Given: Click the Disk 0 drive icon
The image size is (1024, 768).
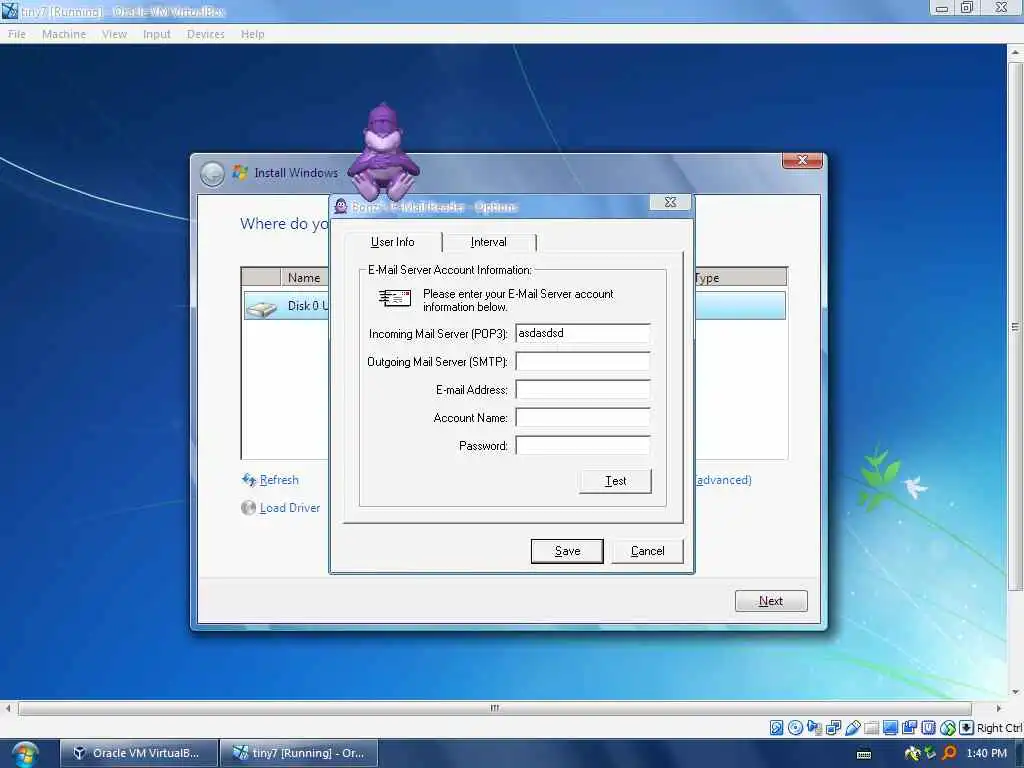Looking at the screenshot, I should [x=263, y=307].
